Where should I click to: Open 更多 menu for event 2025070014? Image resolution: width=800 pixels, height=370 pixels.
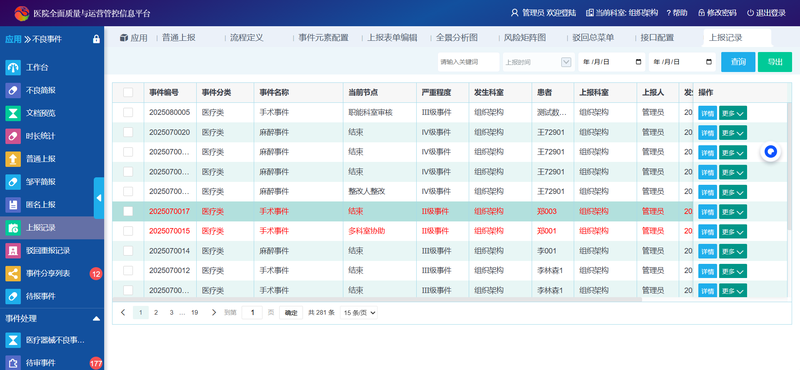(733, 251)
